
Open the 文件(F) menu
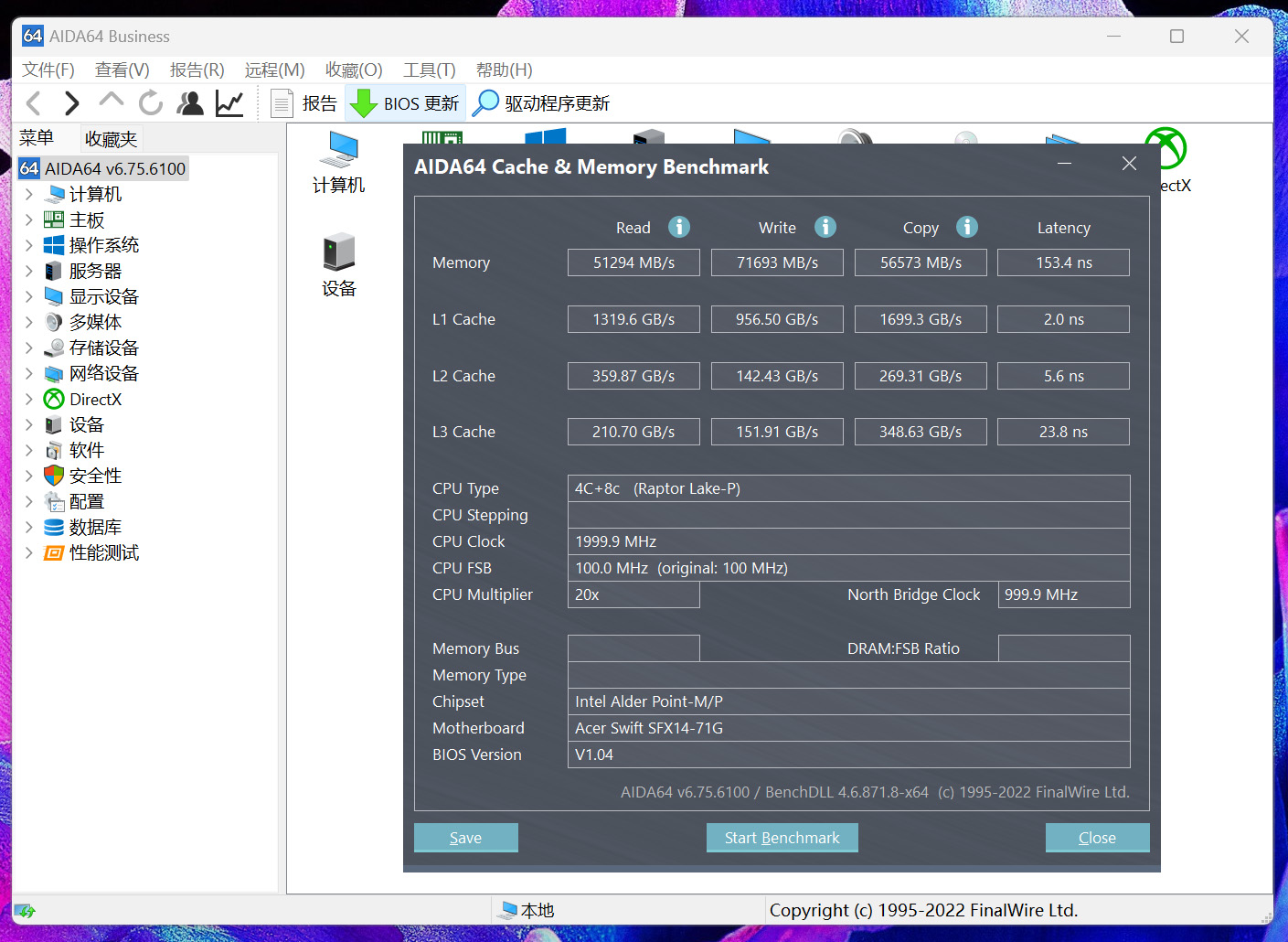pos(48,70)
